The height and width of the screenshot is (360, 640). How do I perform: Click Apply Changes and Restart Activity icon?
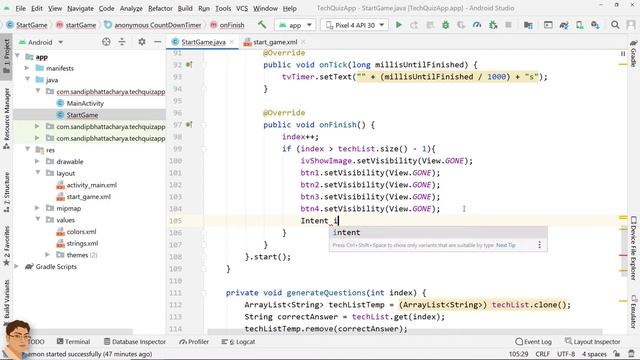414,25
